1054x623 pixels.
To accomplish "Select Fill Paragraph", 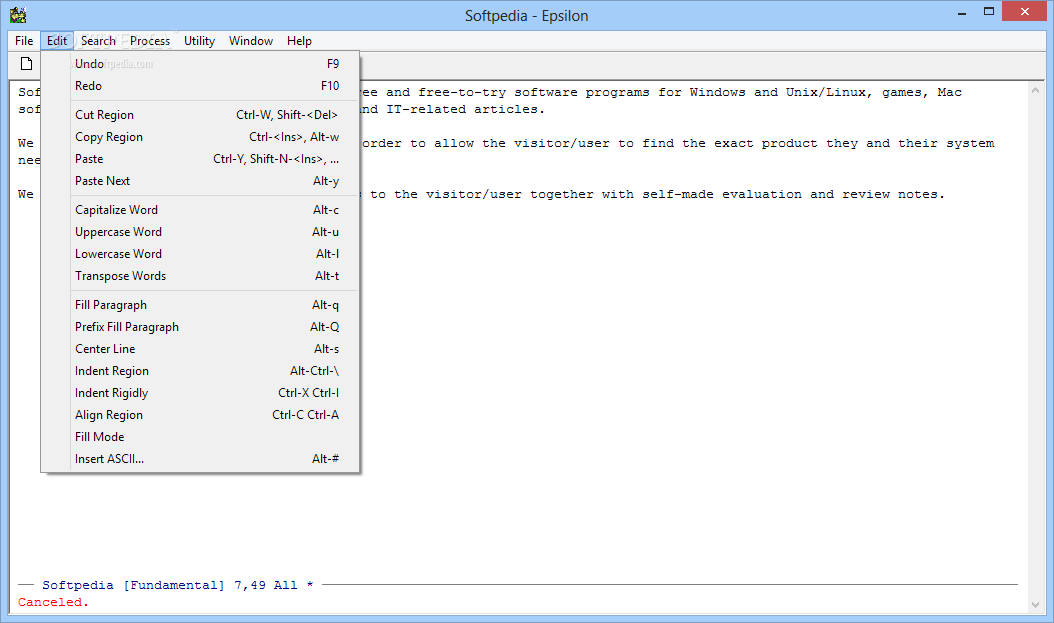I will pos(200,305).
